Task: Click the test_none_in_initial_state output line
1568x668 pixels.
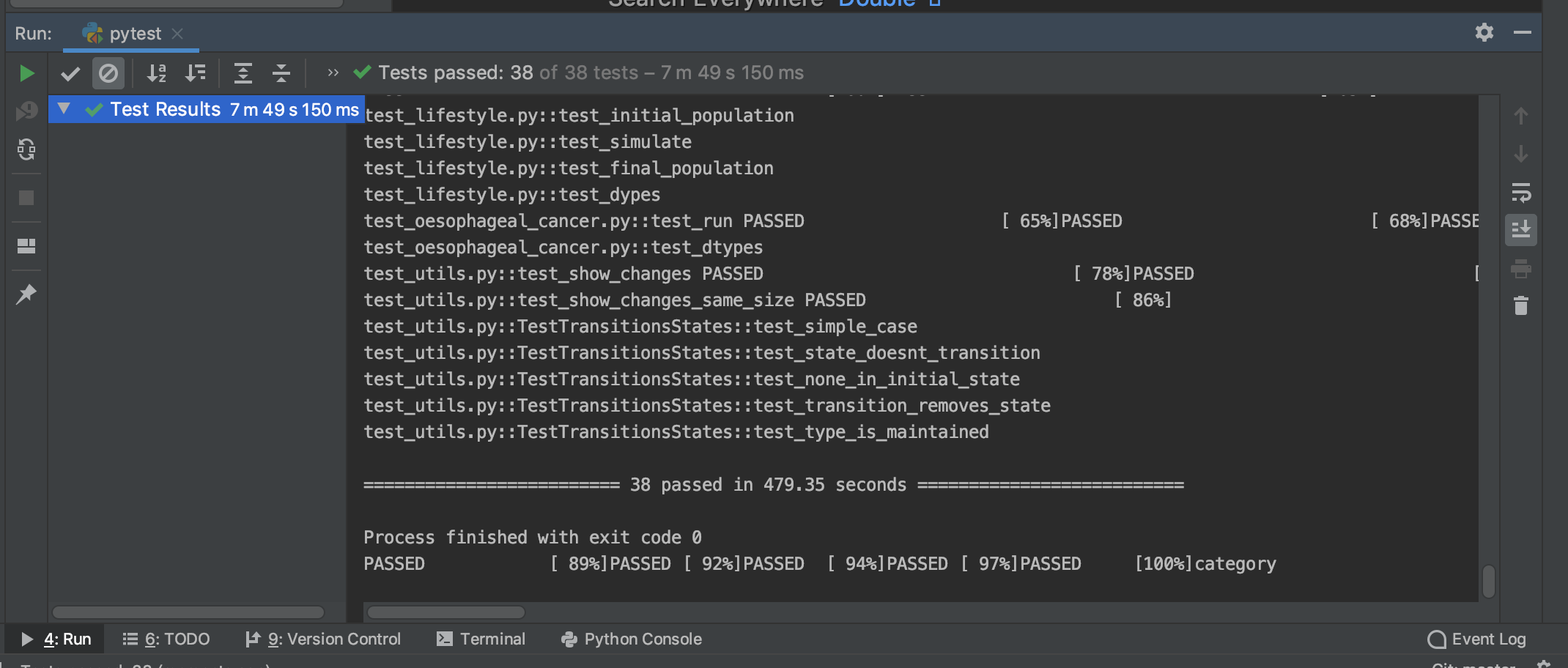Action: (692, 379)
